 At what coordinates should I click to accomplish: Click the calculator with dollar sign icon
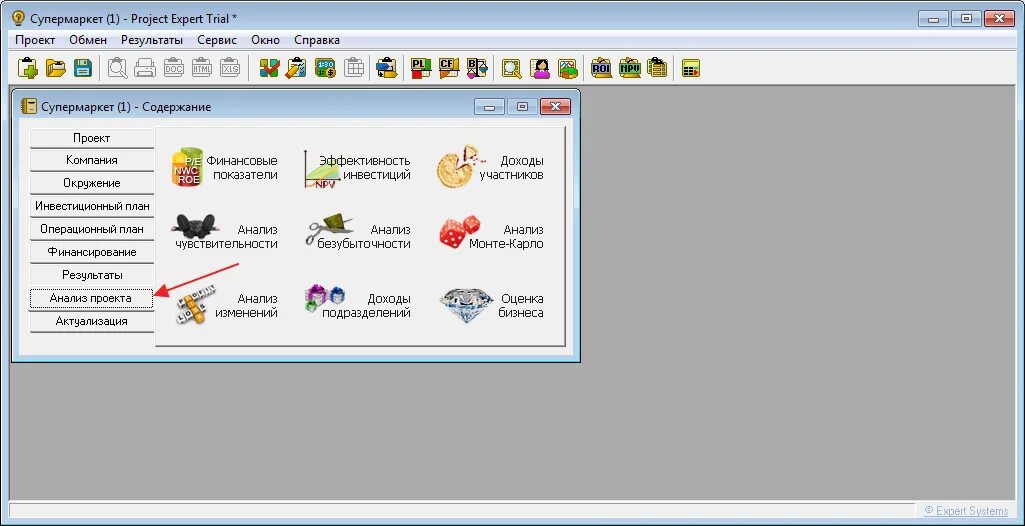click(x=325, y=68)
